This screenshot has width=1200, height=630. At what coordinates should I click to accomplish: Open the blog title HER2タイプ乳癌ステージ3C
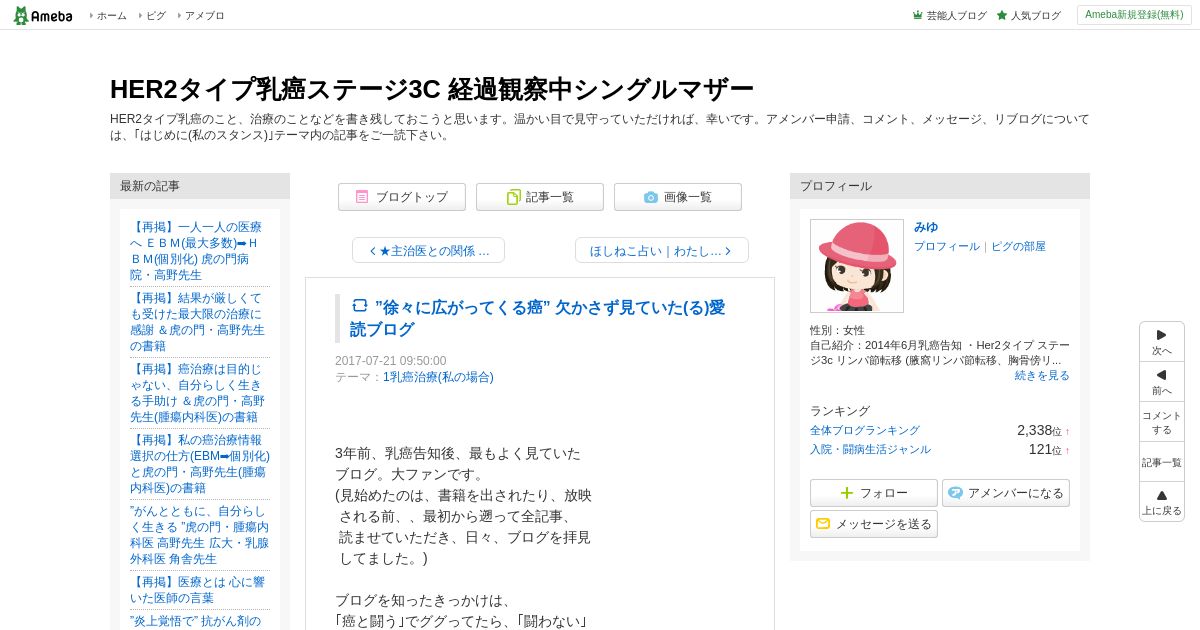(x=431, y=89)
